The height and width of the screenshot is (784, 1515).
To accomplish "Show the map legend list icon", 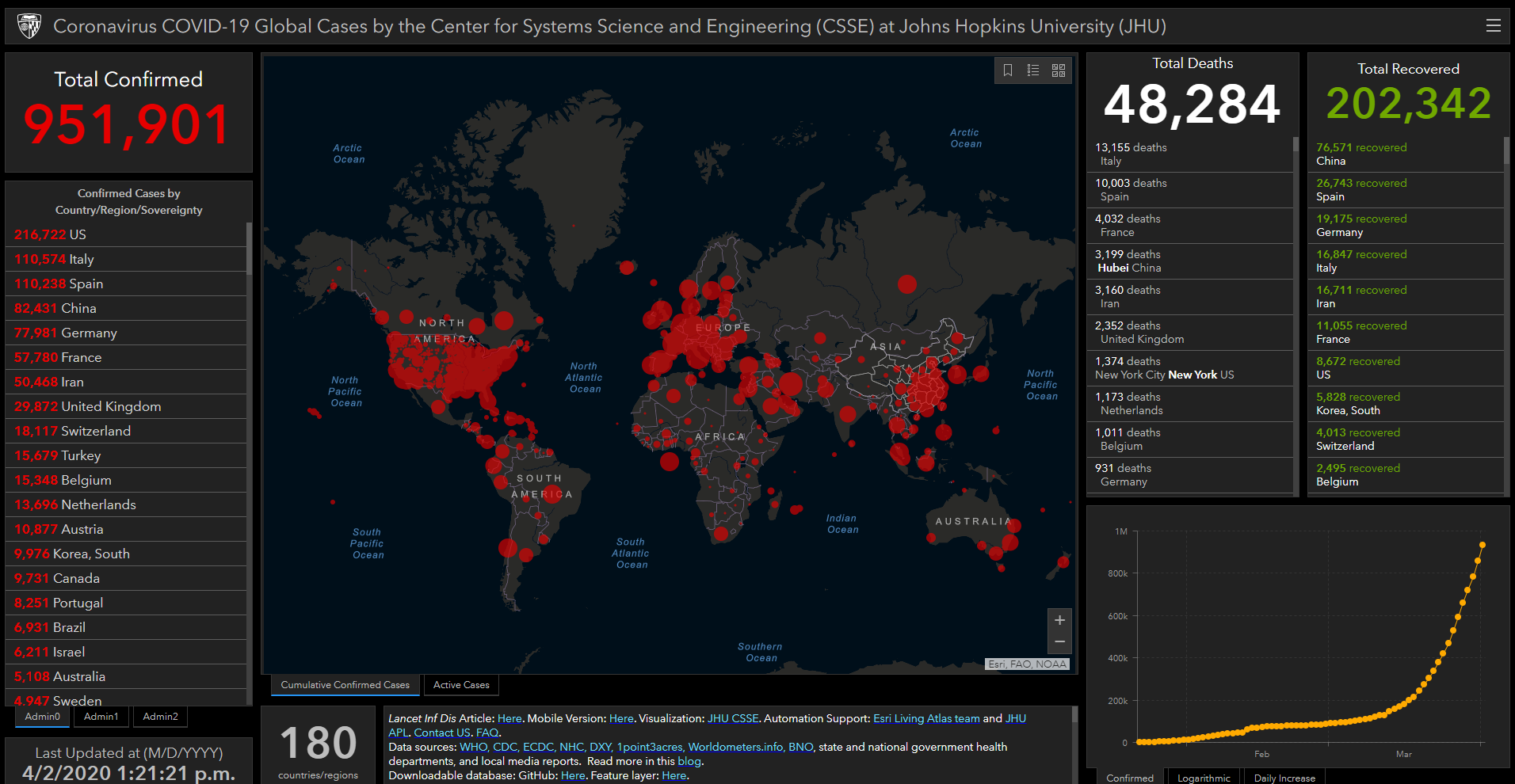I will (1033, 70).
